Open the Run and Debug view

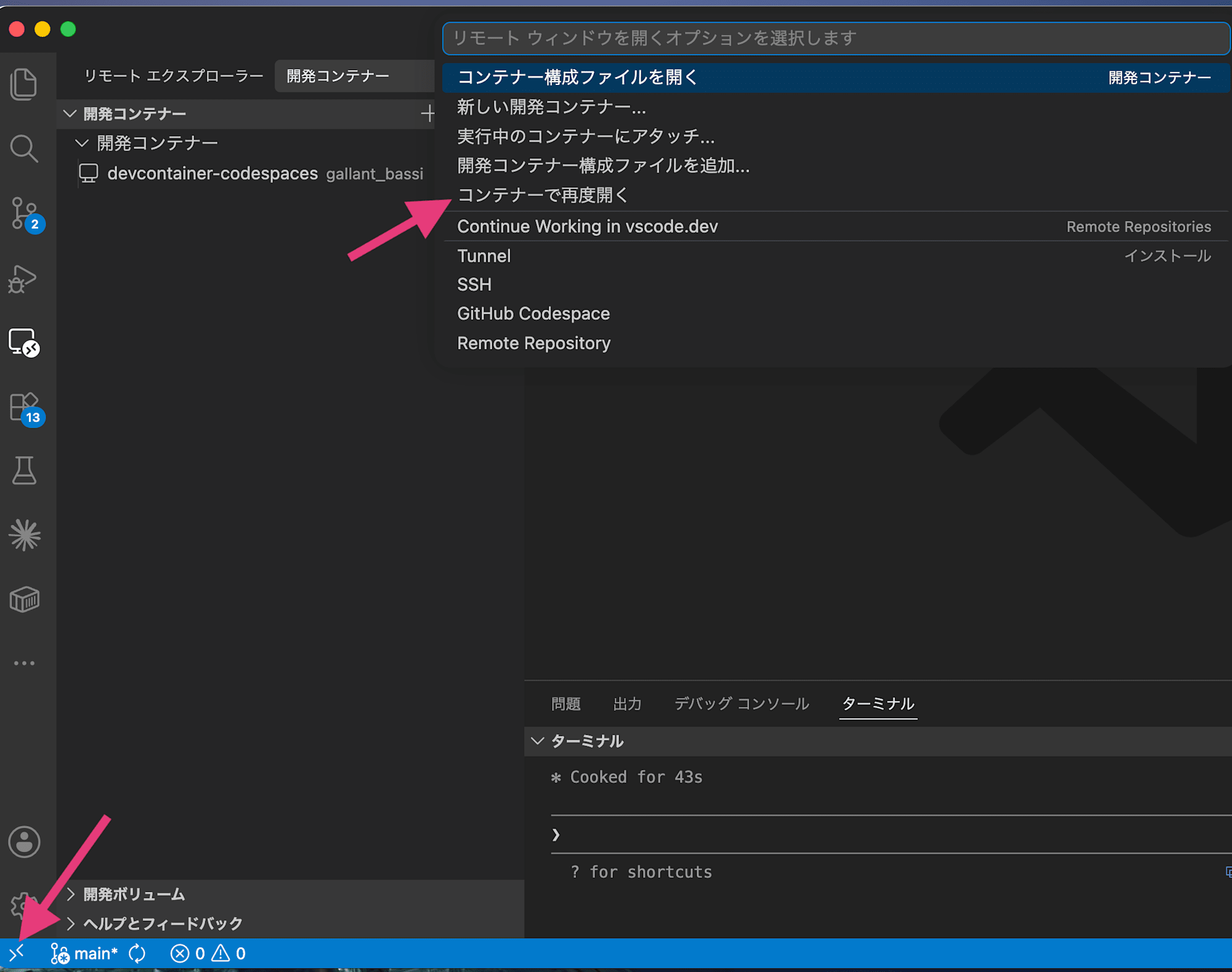click(x=23, y=279)
